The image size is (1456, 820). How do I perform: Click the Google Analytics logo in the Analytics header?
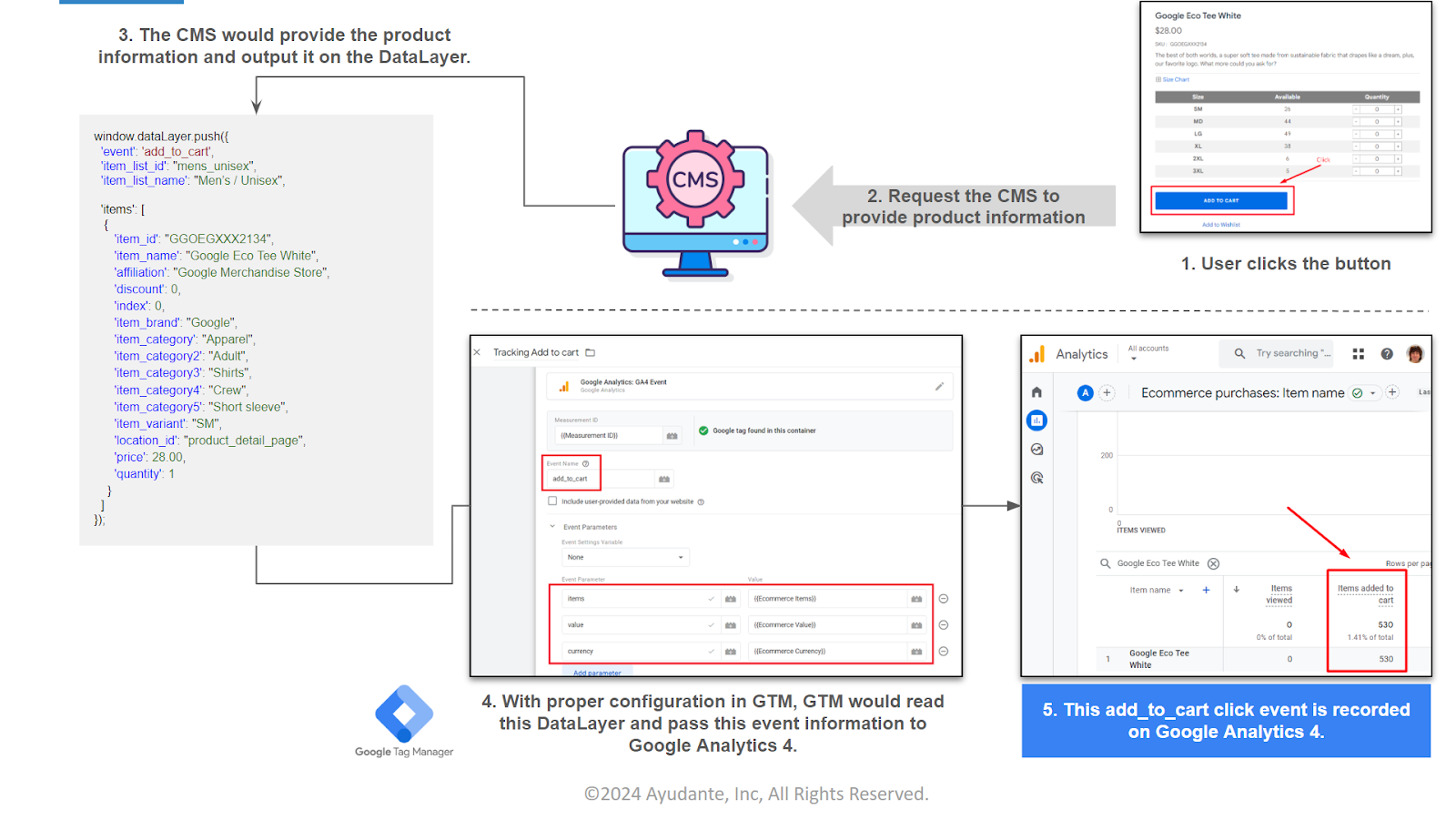click(1037, 354)
